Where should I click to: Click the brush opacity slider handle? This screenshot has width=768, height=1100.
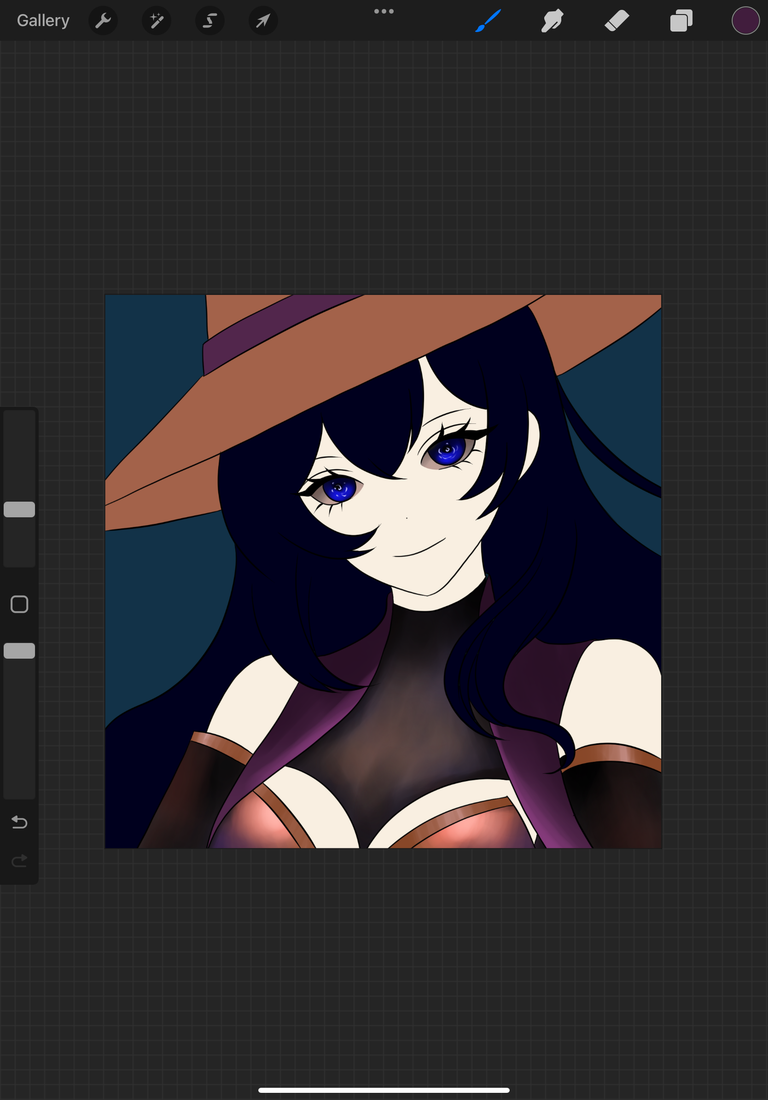pyautogui.click(x=19, y=651)
